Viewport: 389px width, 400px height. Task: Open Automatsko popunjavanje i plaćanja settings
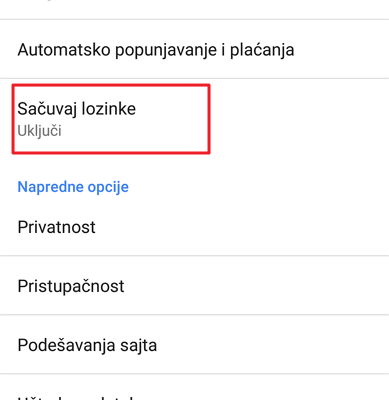[x=194, y=49]
